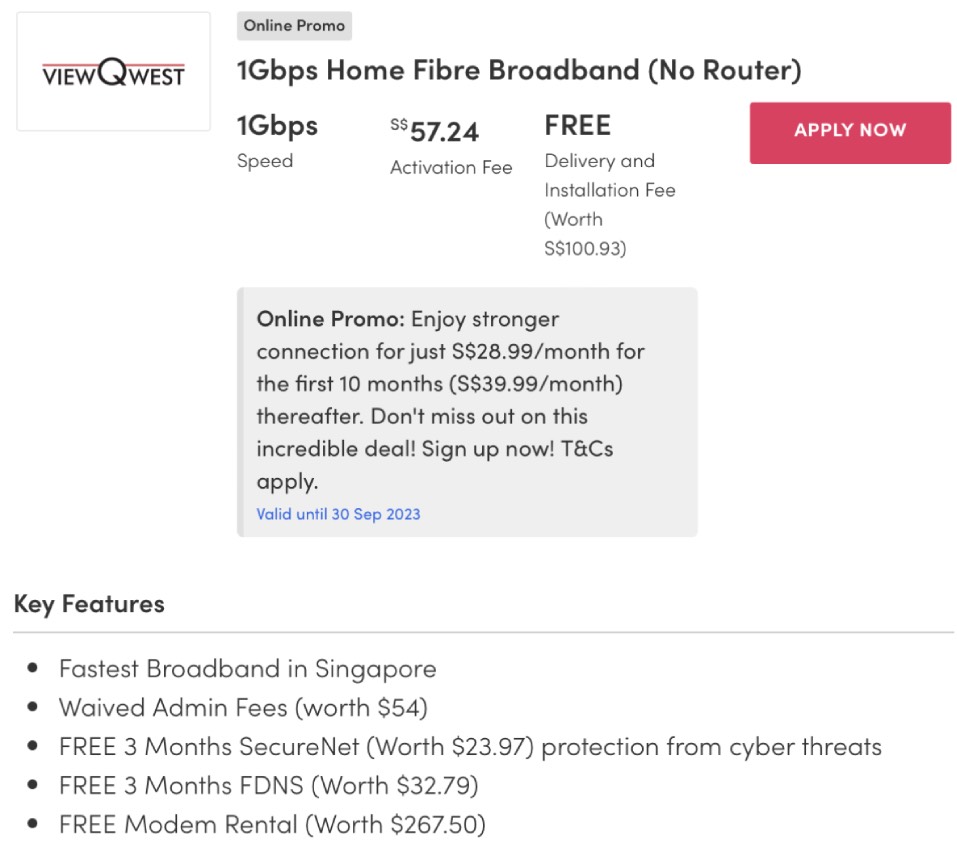This screenshot has width=957, height=850.
Task: Click the 'Valid until 30 Sep 2023' link
Action: tap(338, 514)
